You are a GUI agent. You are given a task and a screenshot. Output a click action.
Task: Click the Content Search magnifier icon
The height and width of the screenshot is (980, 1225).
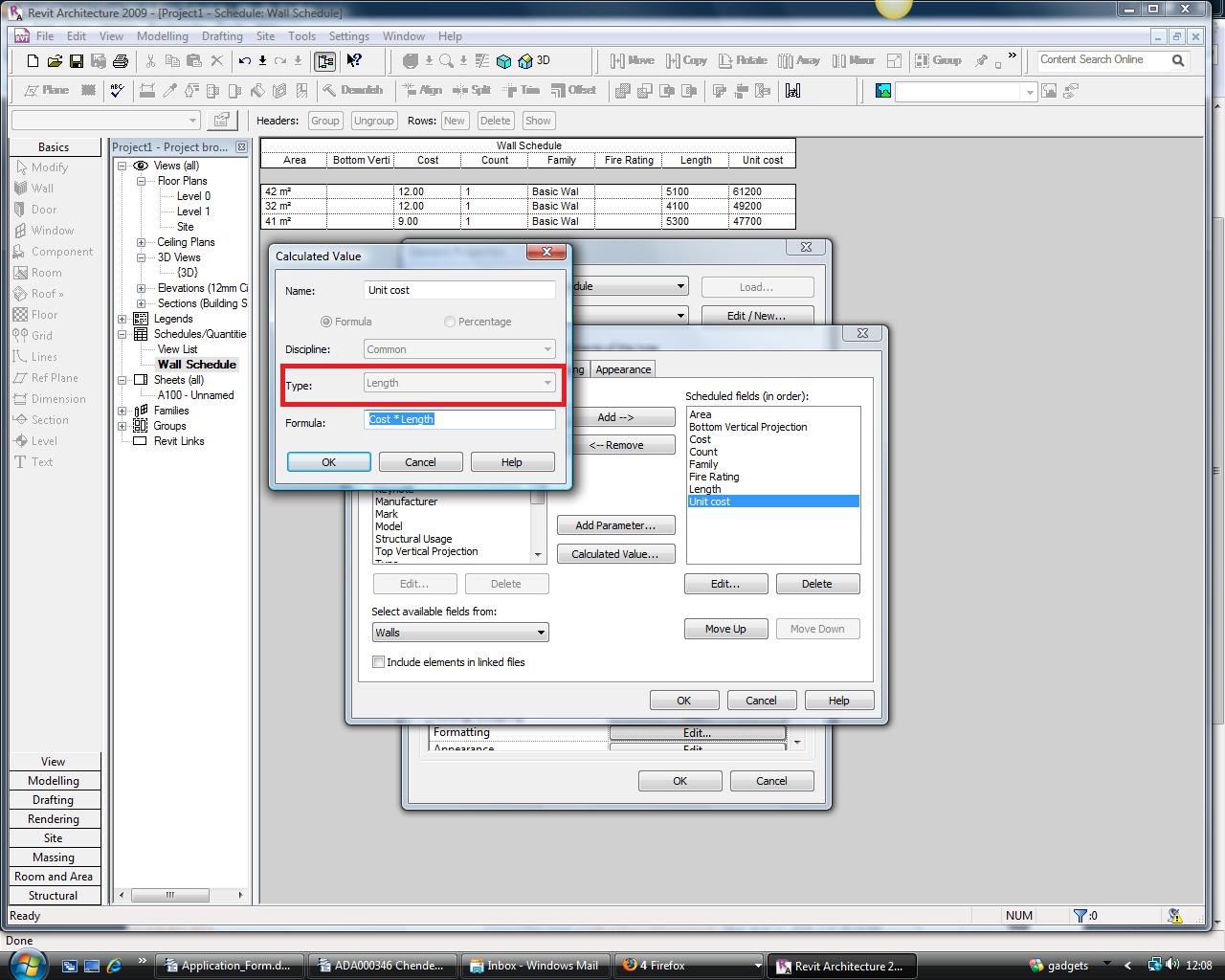(1178, 60)
